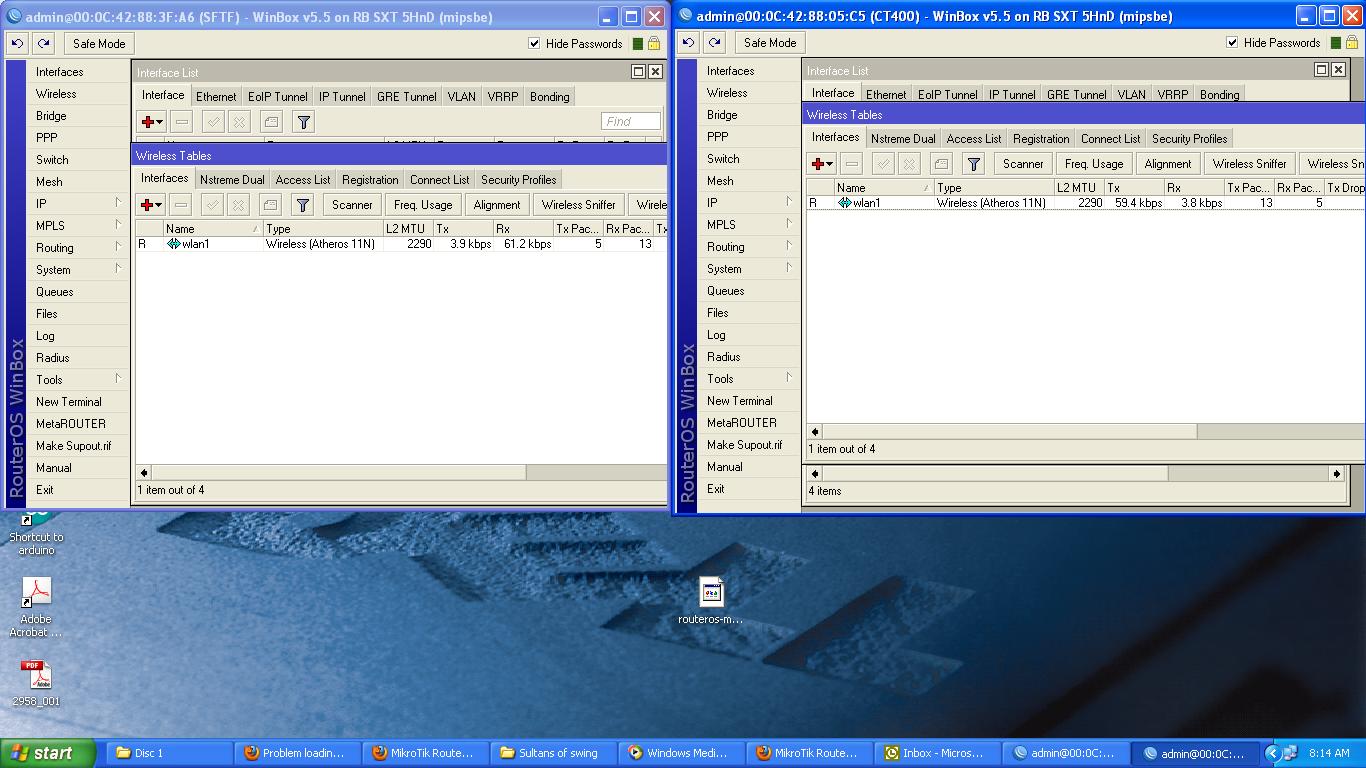1366x768 pixels.
Task: Click Undo in the CT400 WinBox window
Action: click(x=688, y=43)
